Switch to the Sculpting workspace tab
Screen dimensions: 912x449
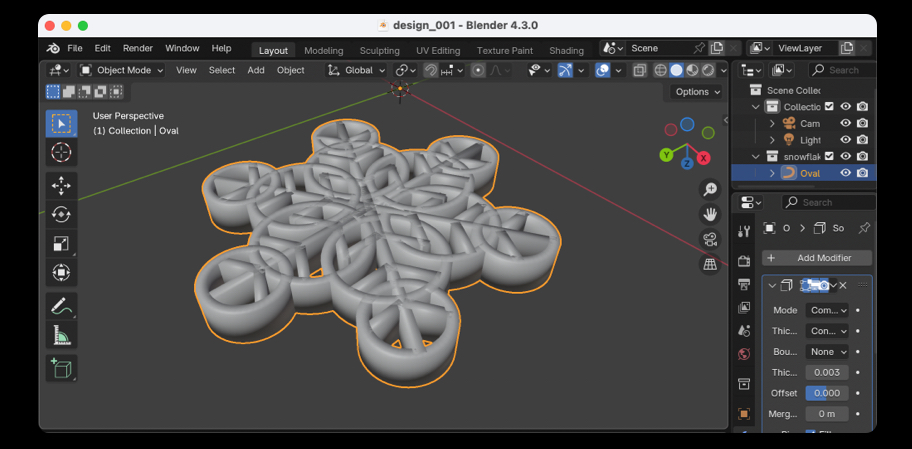[379, 51]
